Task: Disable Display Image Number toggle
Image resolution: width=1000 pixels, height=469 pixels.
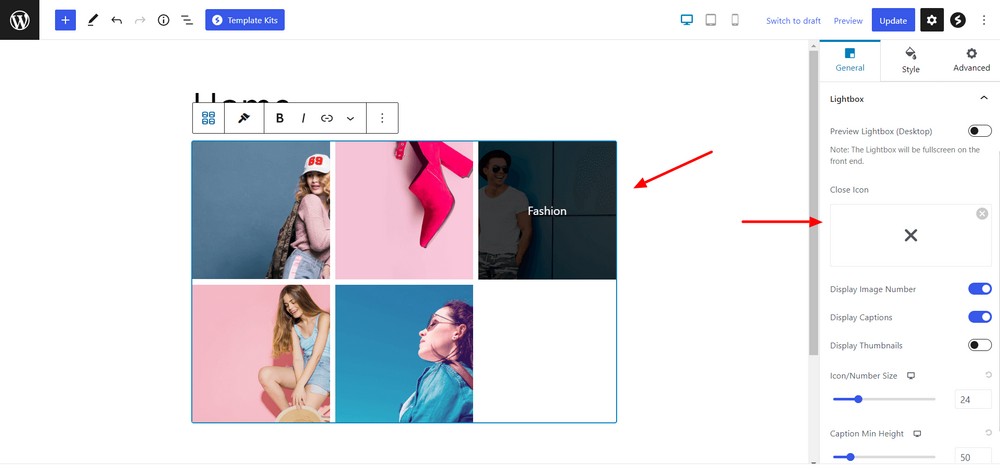Action: click(980, 289)
